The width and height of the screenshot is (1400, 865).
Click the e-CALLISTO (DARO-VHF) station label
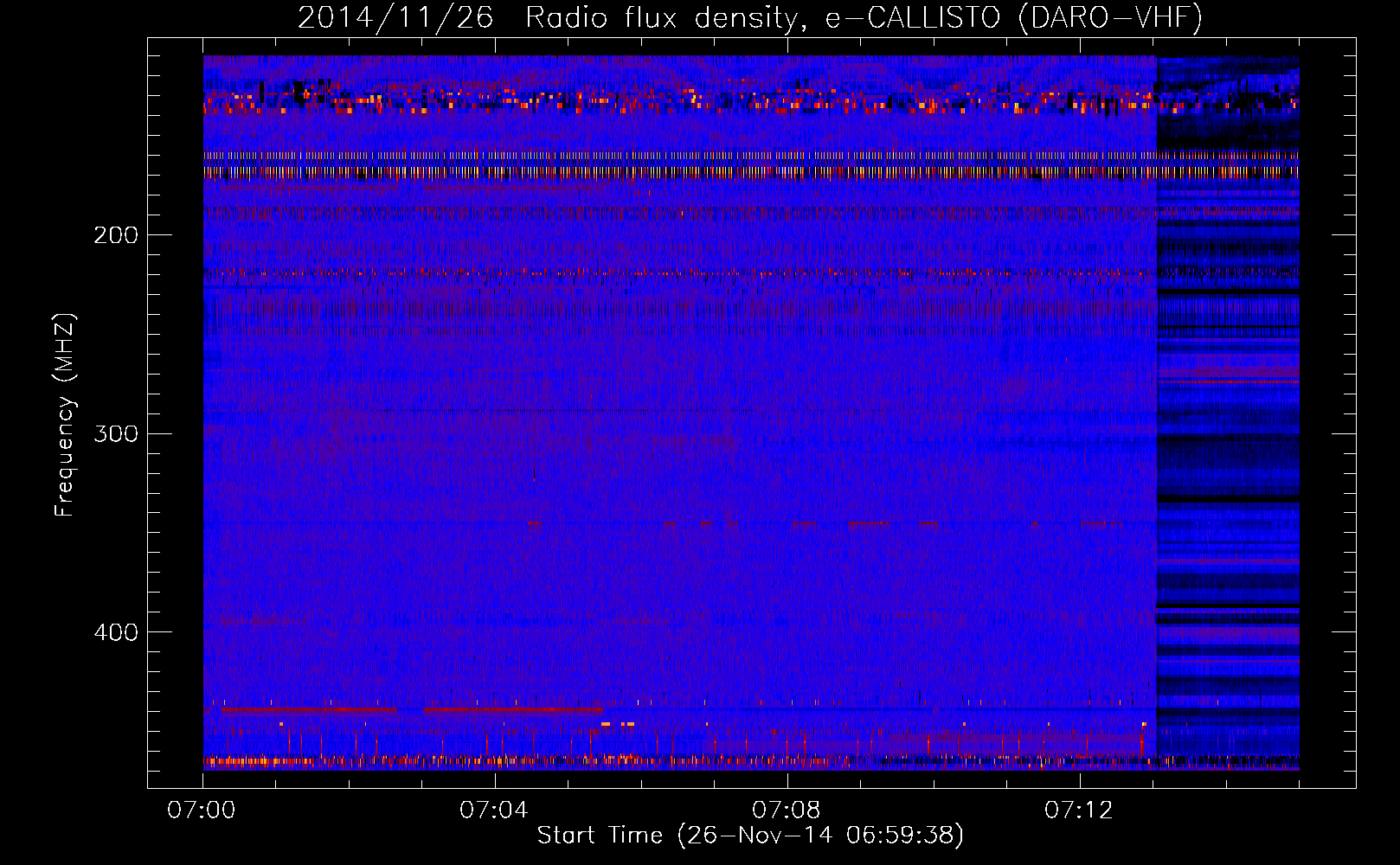pos(1013,18)
